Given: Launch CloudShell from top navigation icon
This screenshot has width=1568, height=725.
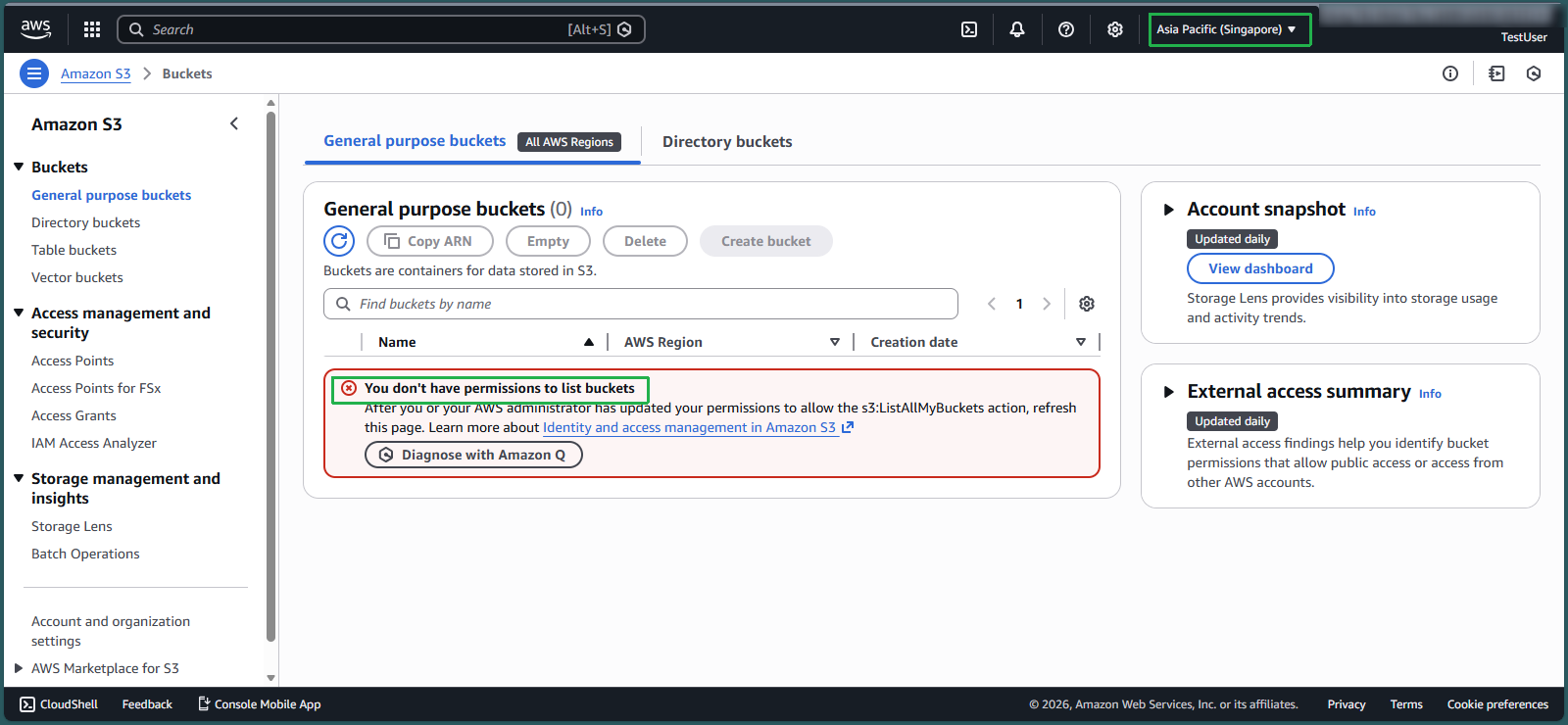Looking at the screenshot, I should coord(969,29).
